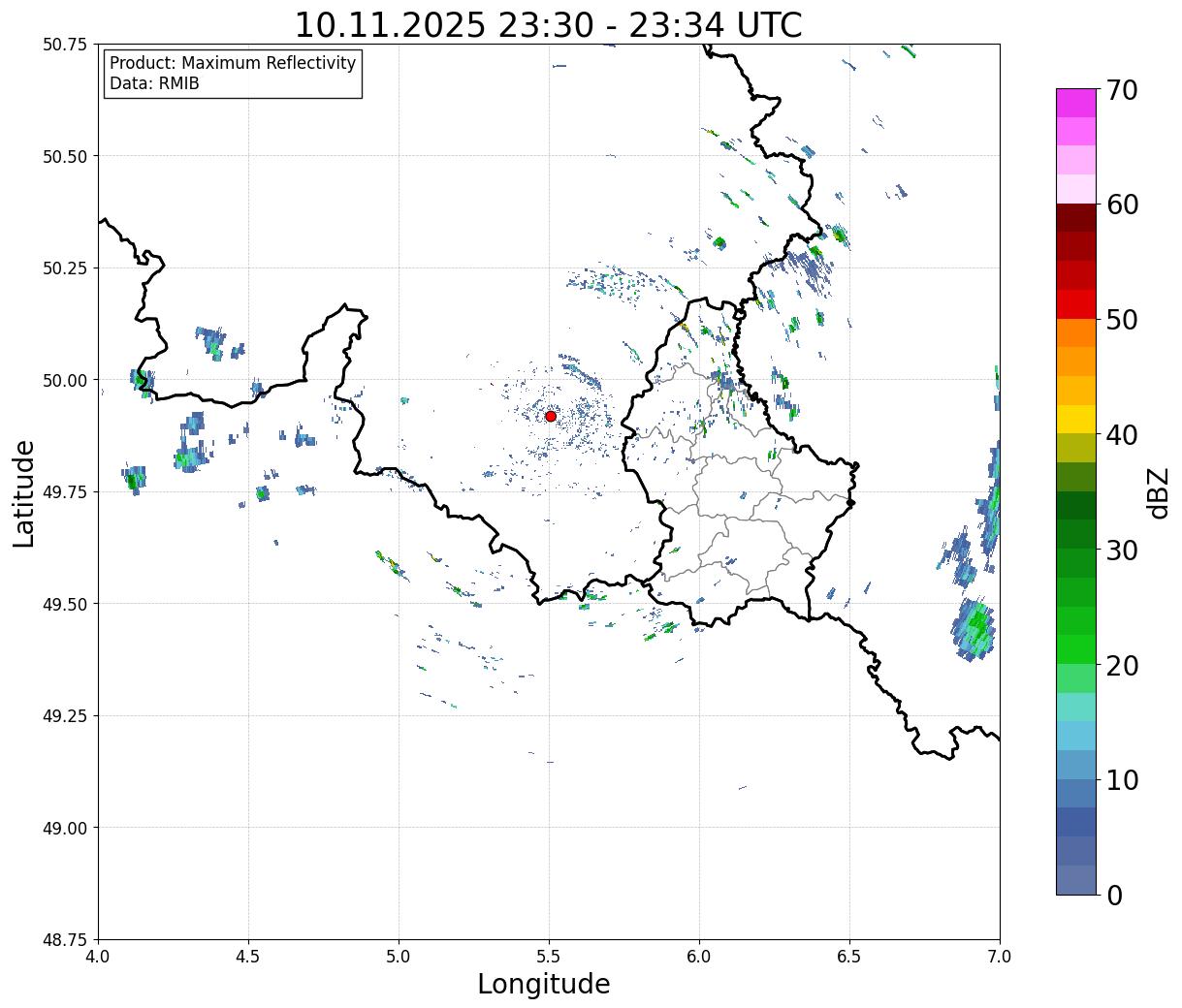The width and height of the screenshot is (1182, 1008).
Task: Click the colorbar tick label 10
Action: click(x=1121, y=780)
